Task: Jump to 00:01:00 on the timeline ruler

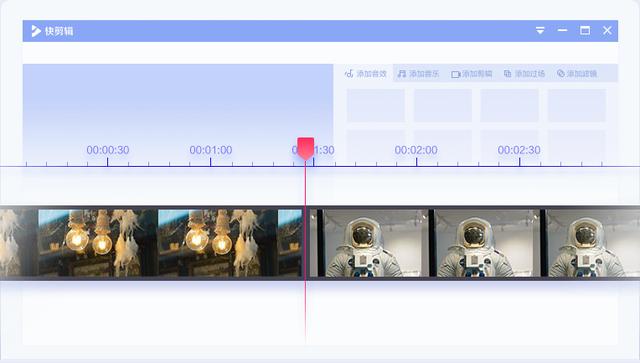Action: 211,150
